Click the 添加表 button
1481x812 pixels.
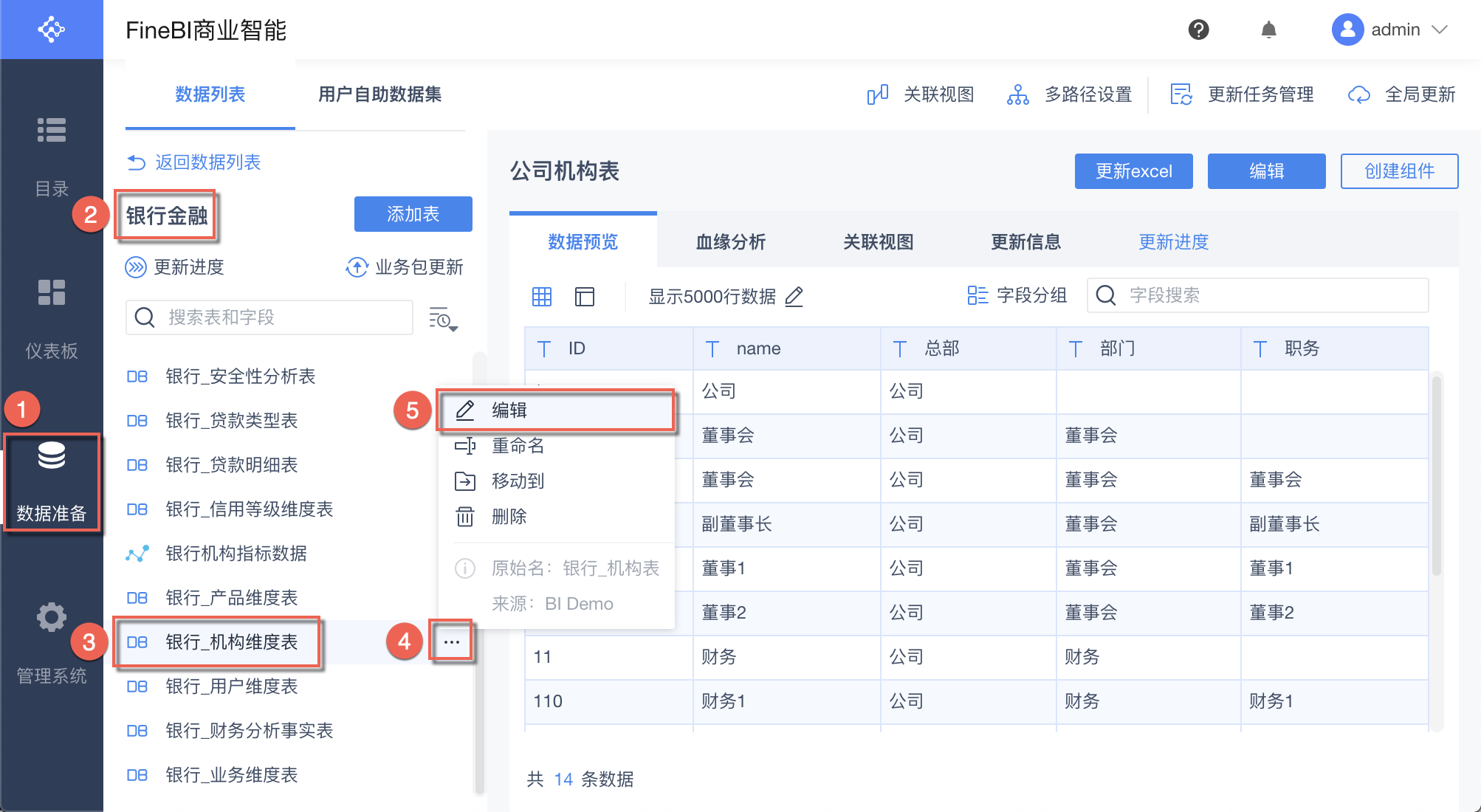coord(413,214)
